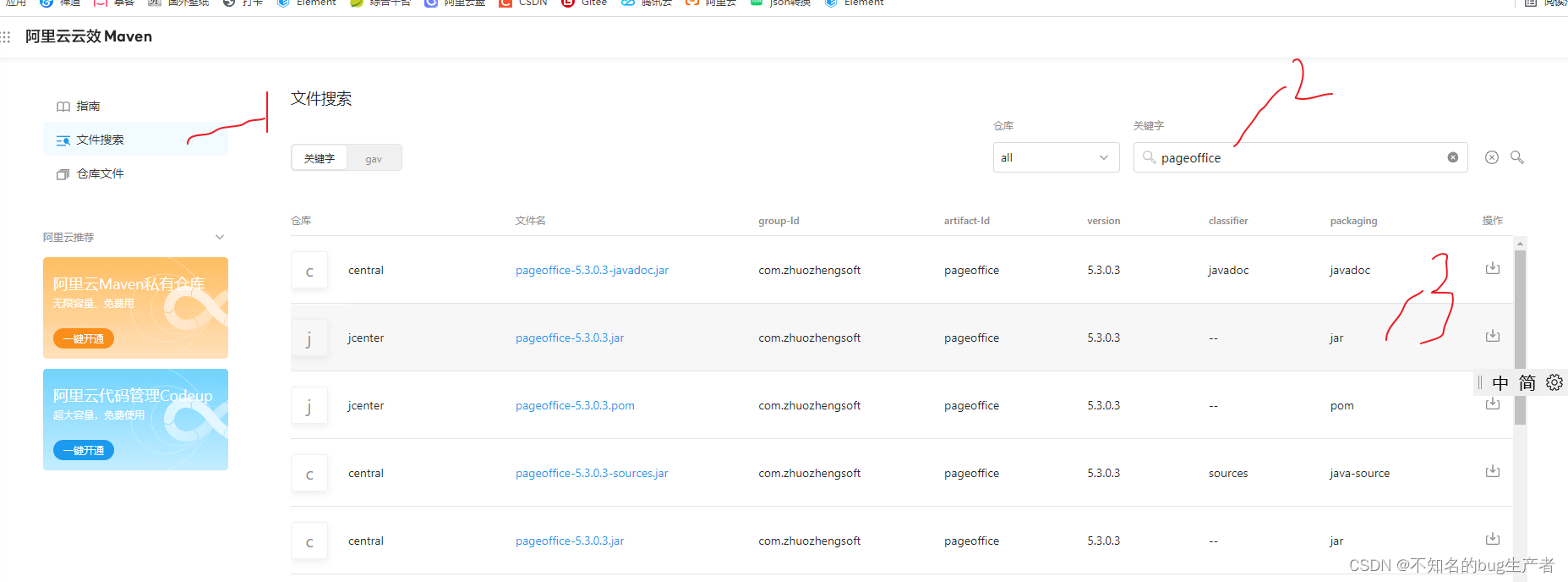Click the 'c' badge of the central jar row
This screenshot has height=582, width=1568.
pos(309,541)
